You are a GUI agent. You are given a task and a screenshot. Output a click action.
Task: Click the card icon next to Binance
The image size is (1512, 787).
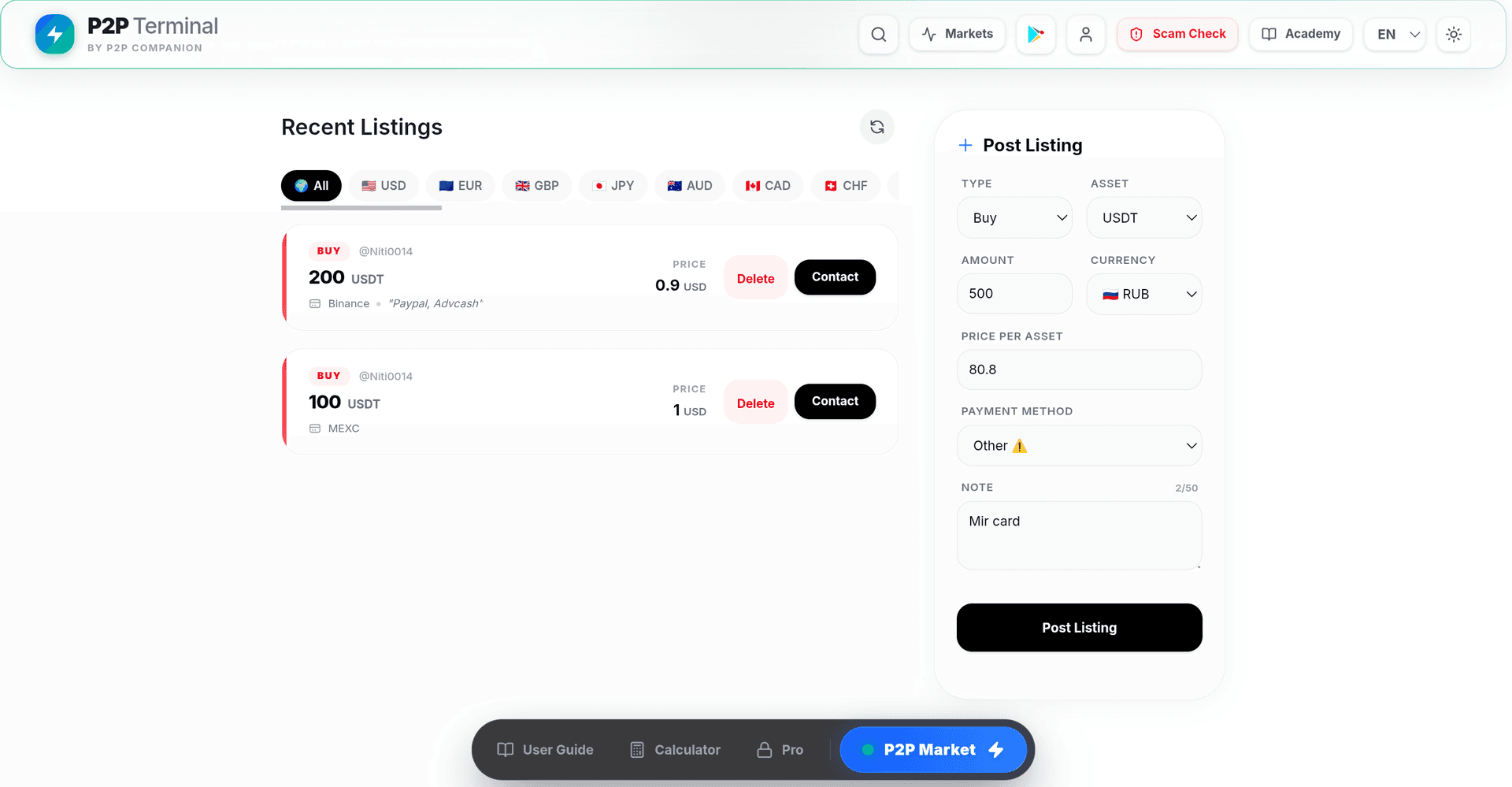point(315,304)
